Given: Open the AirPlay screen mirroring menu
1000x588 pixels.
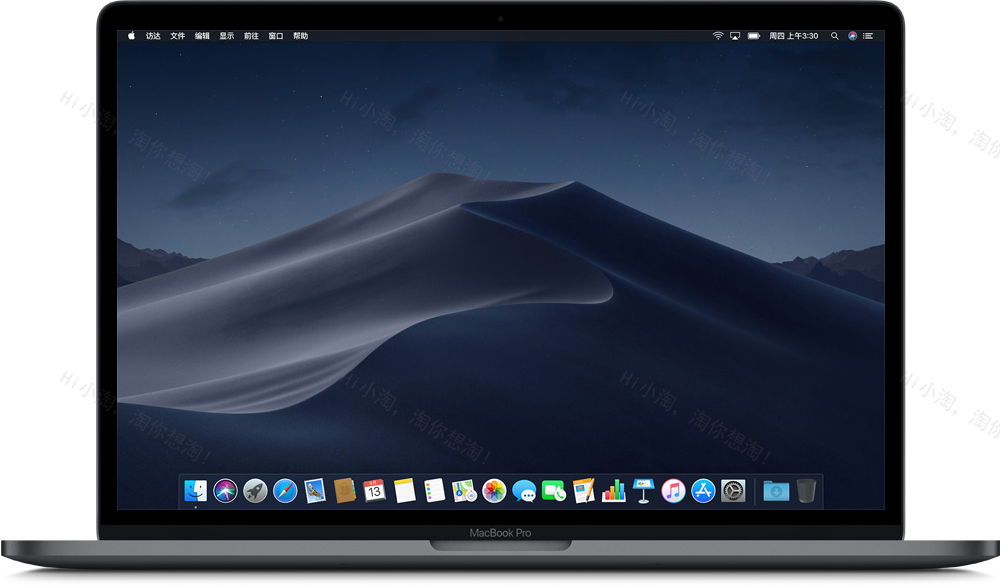Looking at the screenshot, I should click(x=734, y=35).
